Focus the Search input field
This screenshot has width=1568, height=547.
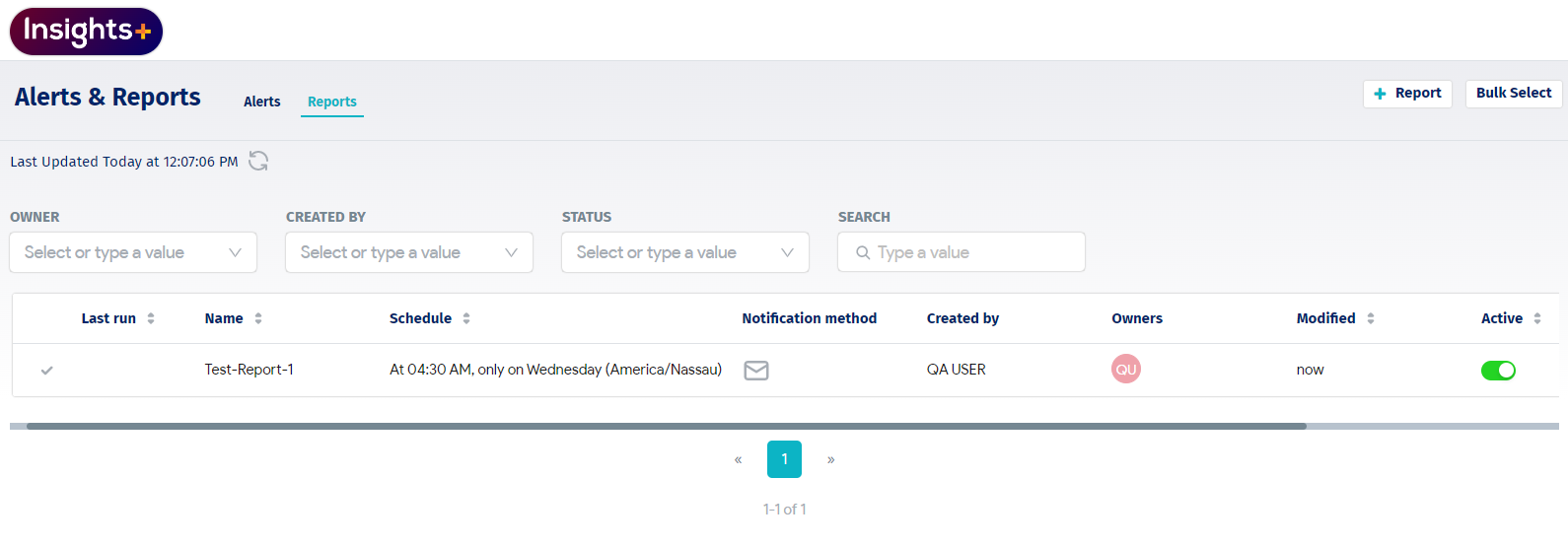tap(971, 252)
